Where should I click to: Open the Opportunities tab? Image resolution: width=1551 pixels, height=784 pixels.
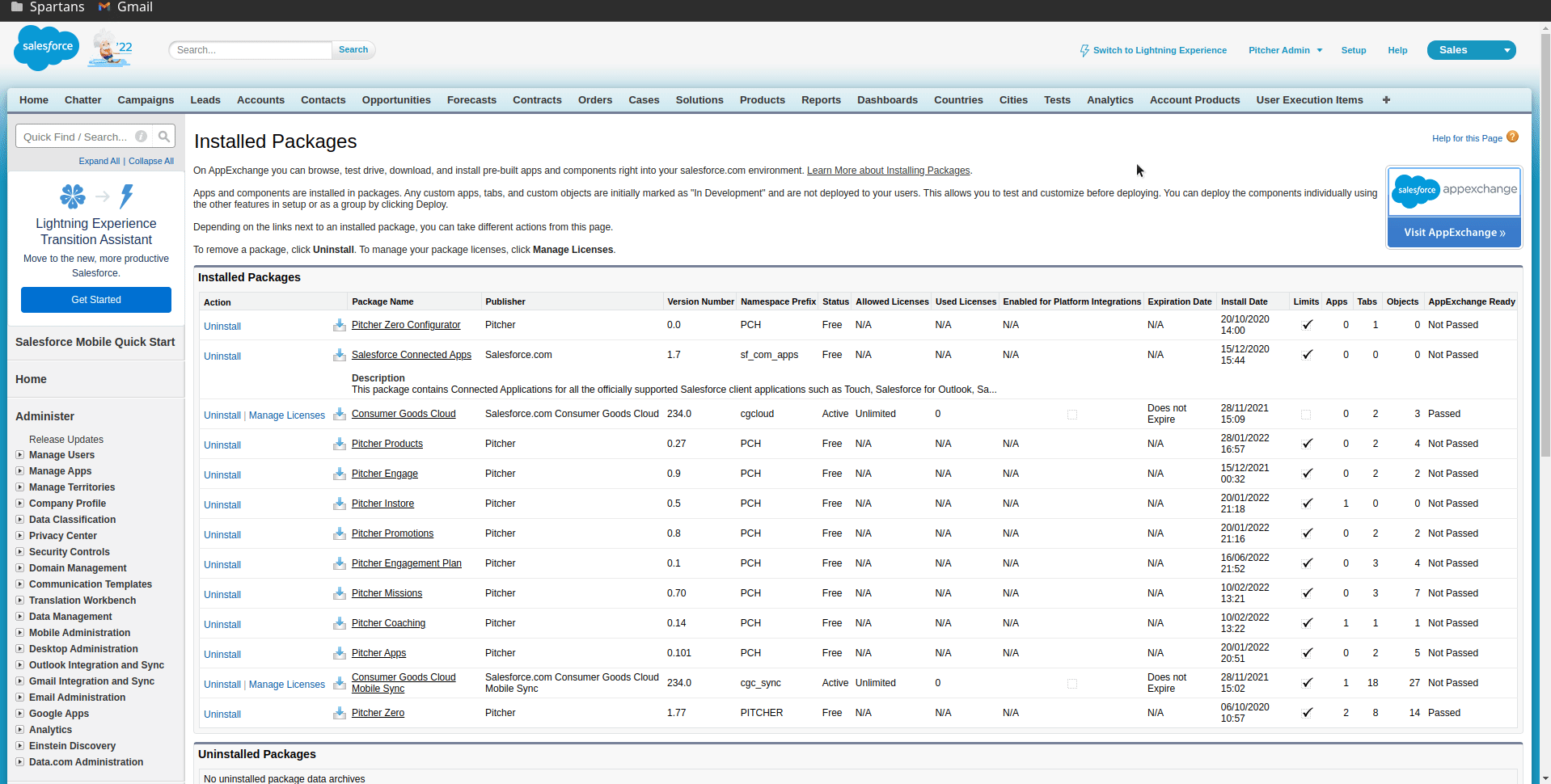pyautogui.click(x=396, y=100)
